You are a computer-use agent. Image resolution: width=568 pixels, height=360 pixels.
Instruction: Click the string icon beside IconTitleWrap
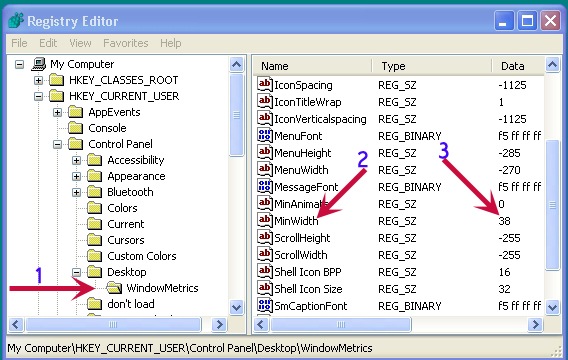pos(265,101)
